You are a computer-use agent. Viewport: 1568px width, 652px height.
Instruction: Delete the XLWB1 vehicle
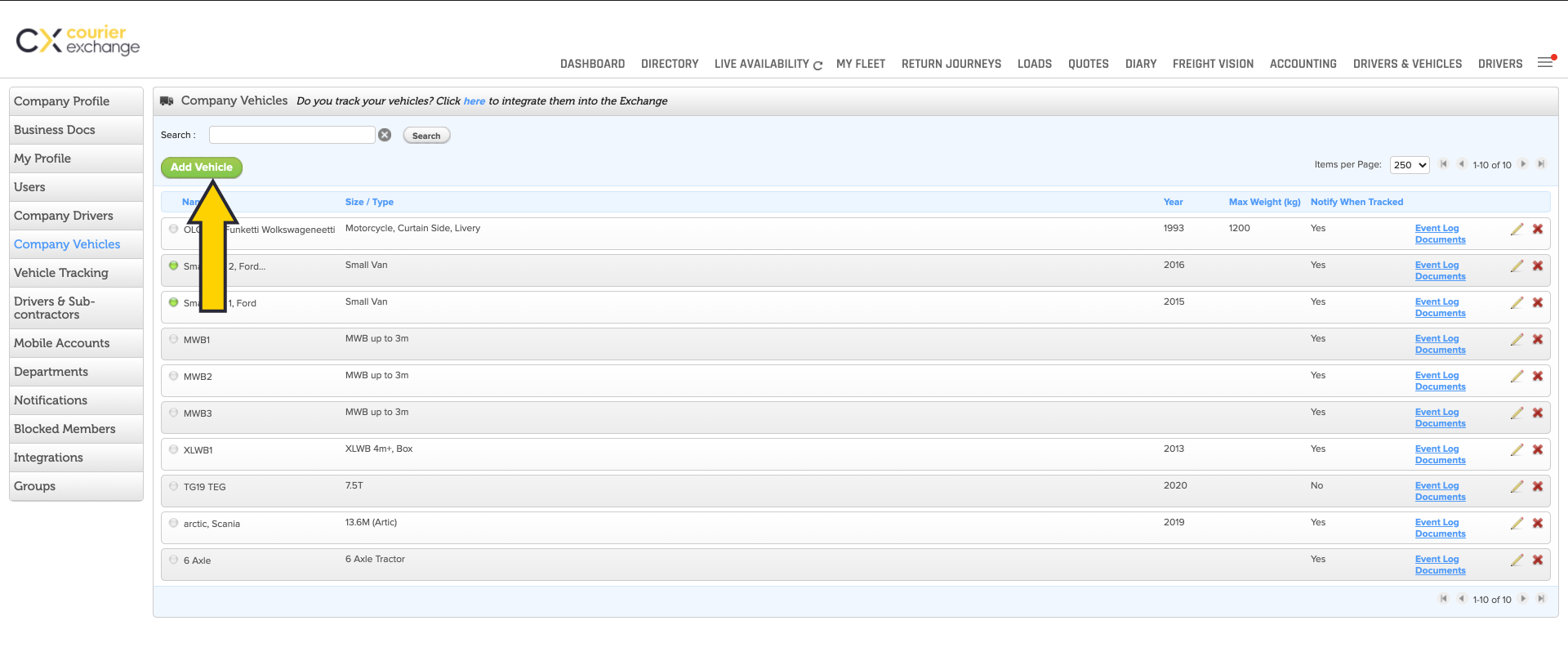[x=1538, y=450]
